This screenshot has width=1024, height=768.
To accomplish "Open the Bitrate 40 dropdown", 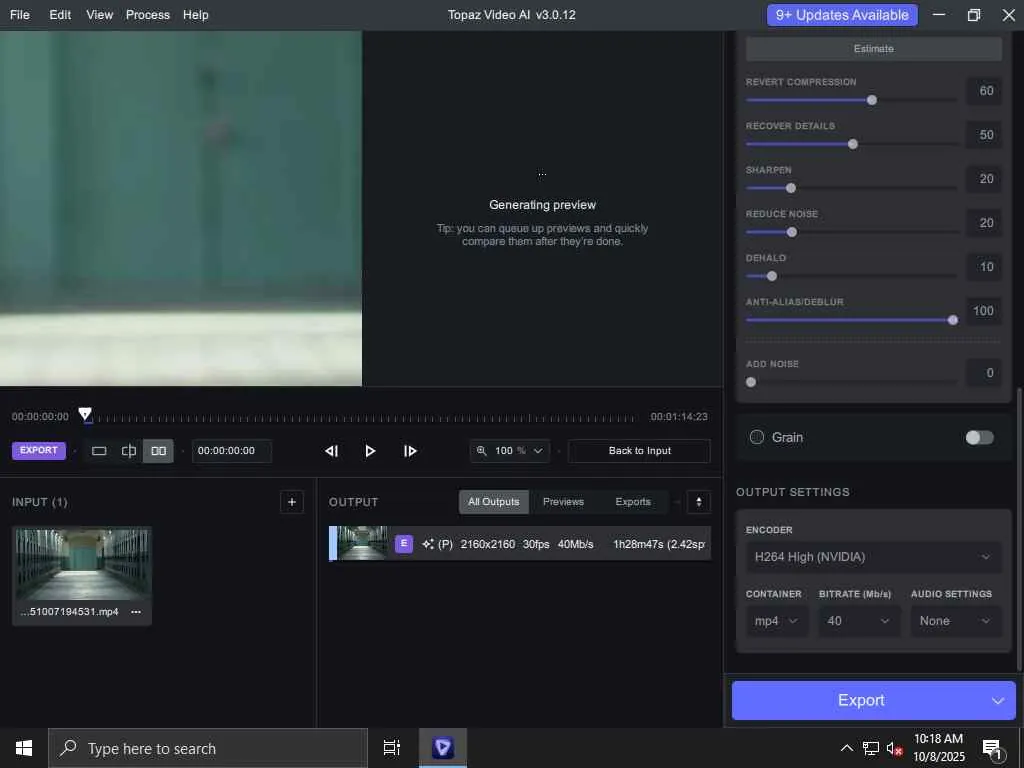I will (x=858, y=621).
